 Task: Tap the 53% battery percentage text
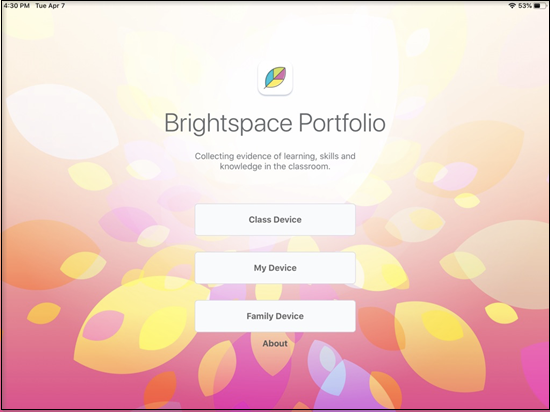point(525,6)
